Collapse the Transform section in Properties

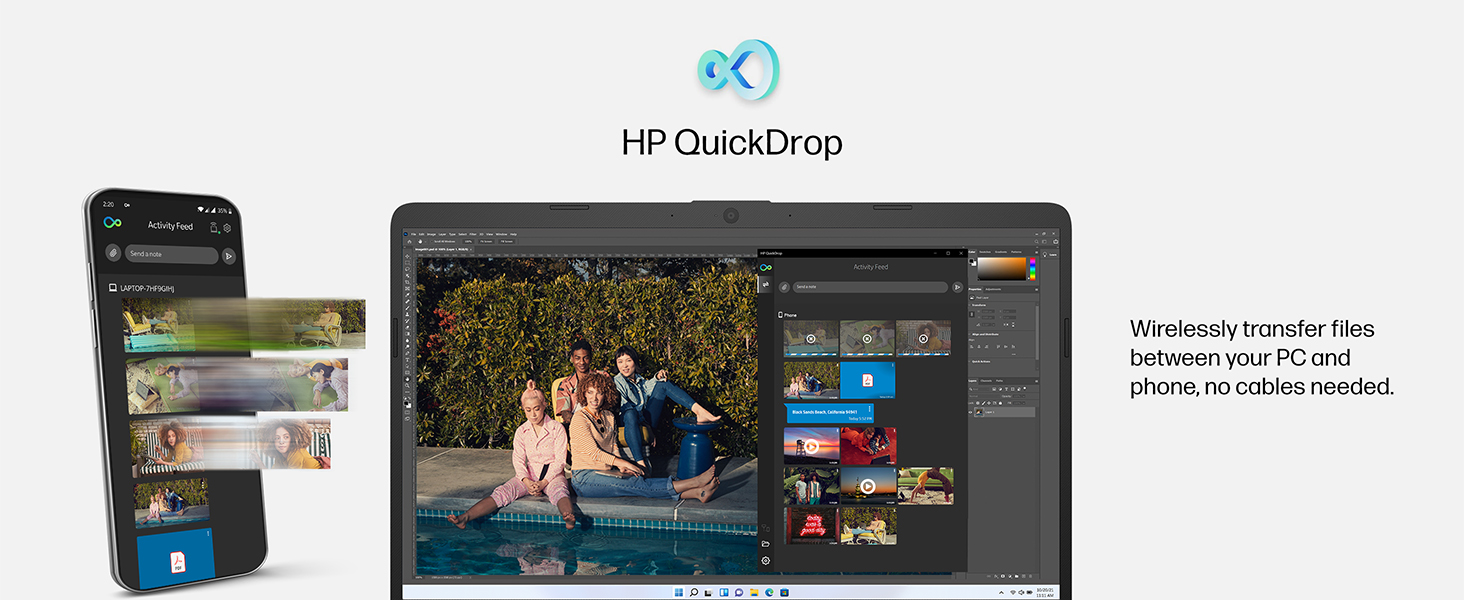(x=970, y=305)
